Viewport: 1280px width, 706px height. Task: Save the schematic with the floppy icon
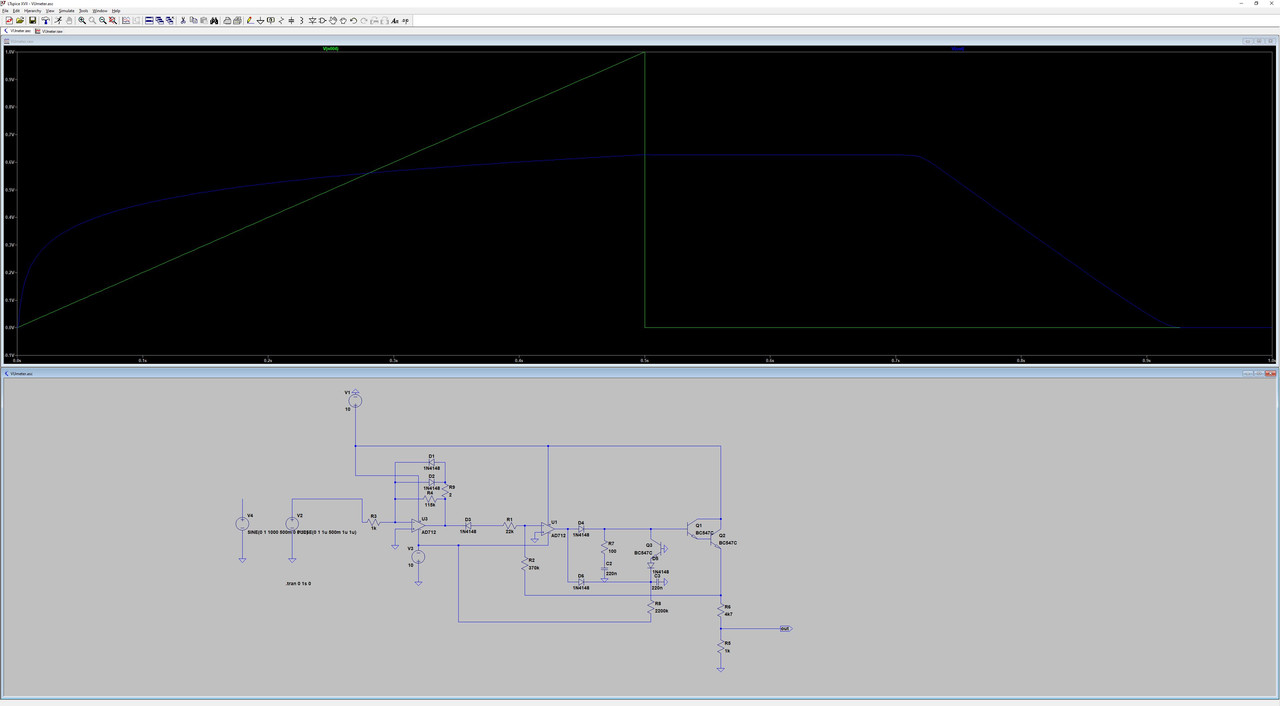click(x=32, y=20)
